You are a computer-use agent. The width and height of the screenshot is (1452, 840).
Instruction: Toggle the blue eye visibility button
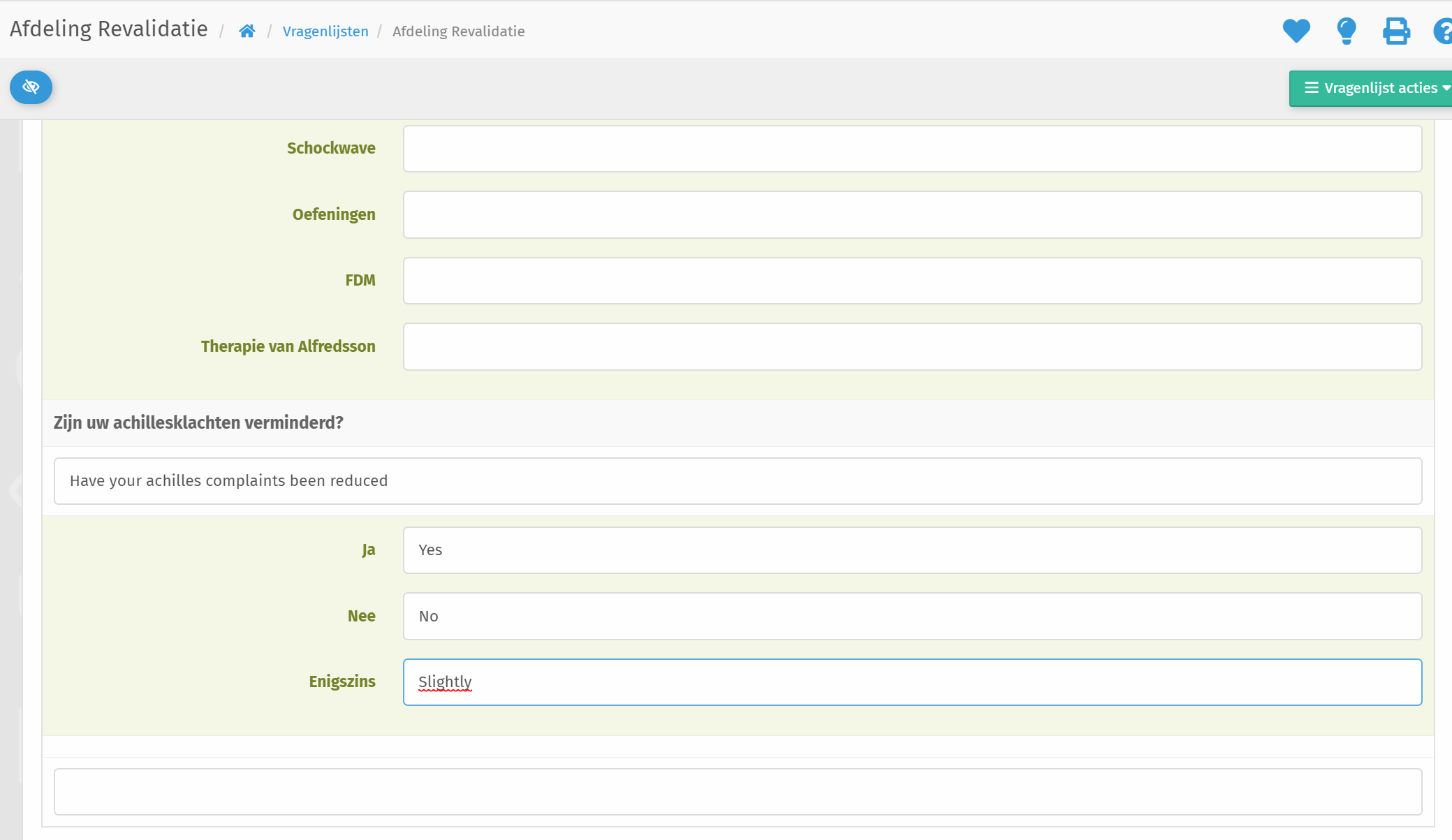point(31,87)
